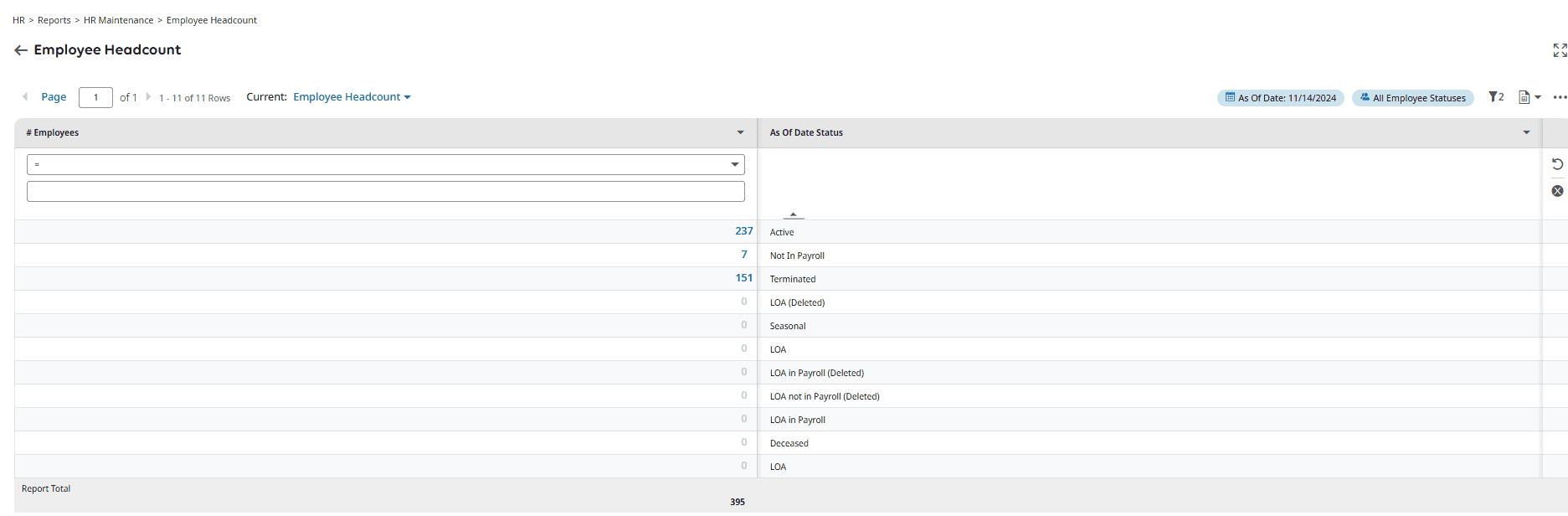Open the 7 Not In Payroll count link
The image size is (1568, 516).
coord(744,255)
